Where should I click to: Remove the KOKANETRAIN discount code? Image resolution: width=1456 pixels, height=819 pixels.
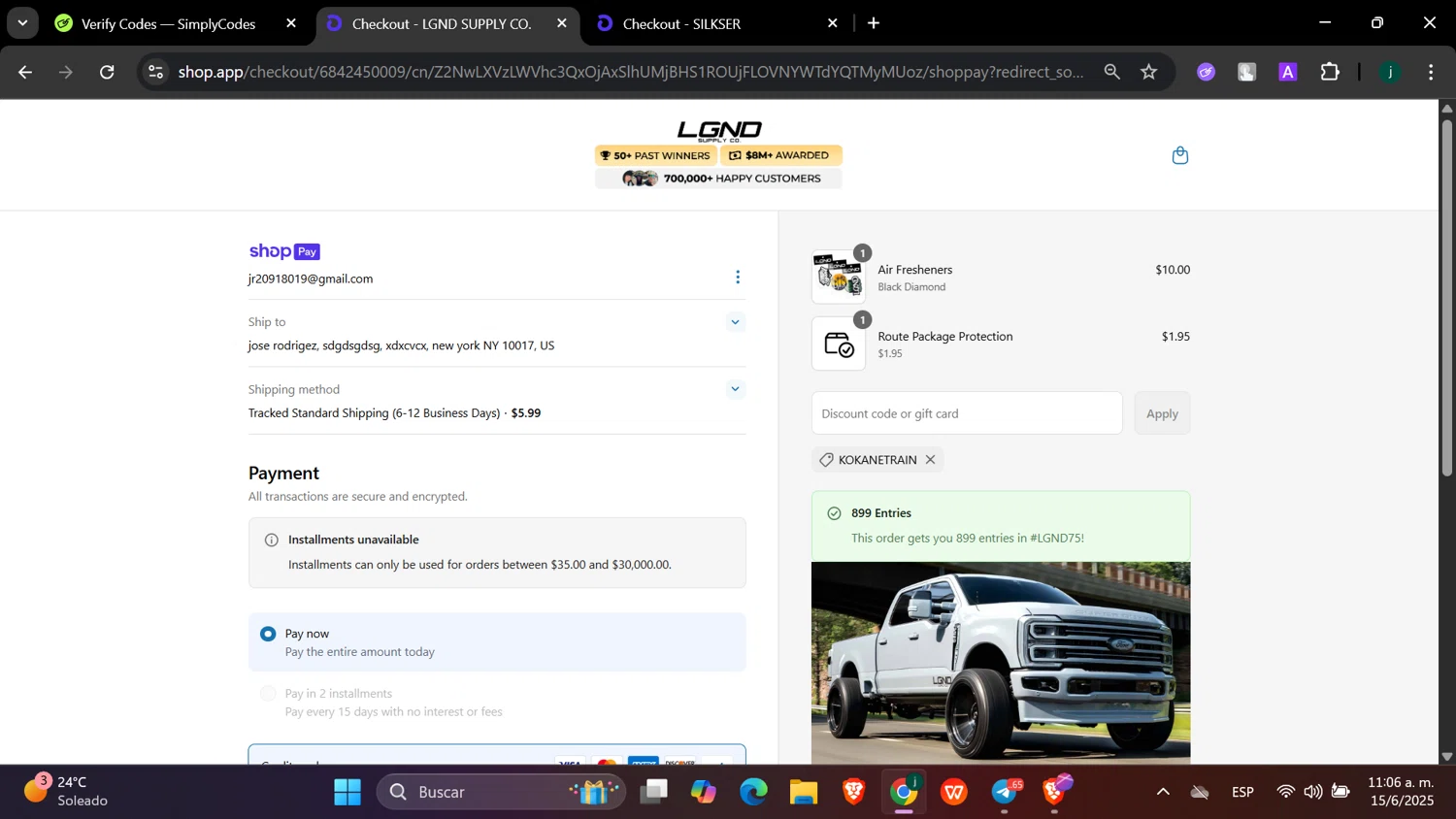[930, 460]
